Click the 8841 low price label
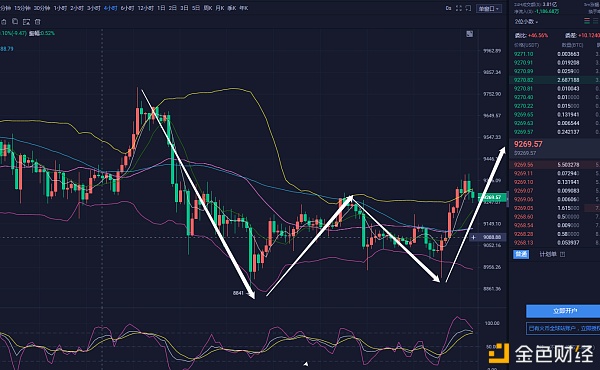The width and height of the screenshot is (600, 370). pyautogui.click(x=238, y=293)
